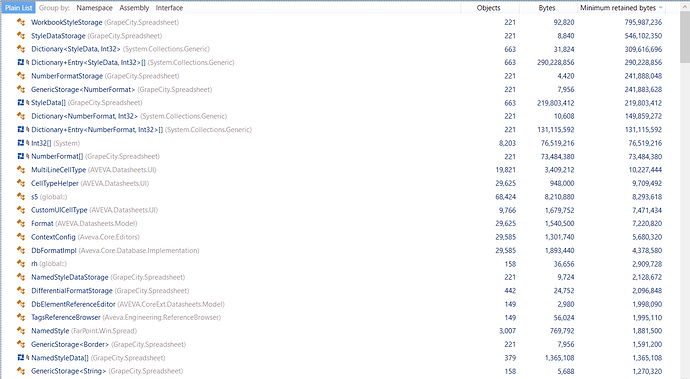Click the class icon next to TagsReferenceBrowser
Viewport: 690px width, 379px height.
tap(21, 317)
